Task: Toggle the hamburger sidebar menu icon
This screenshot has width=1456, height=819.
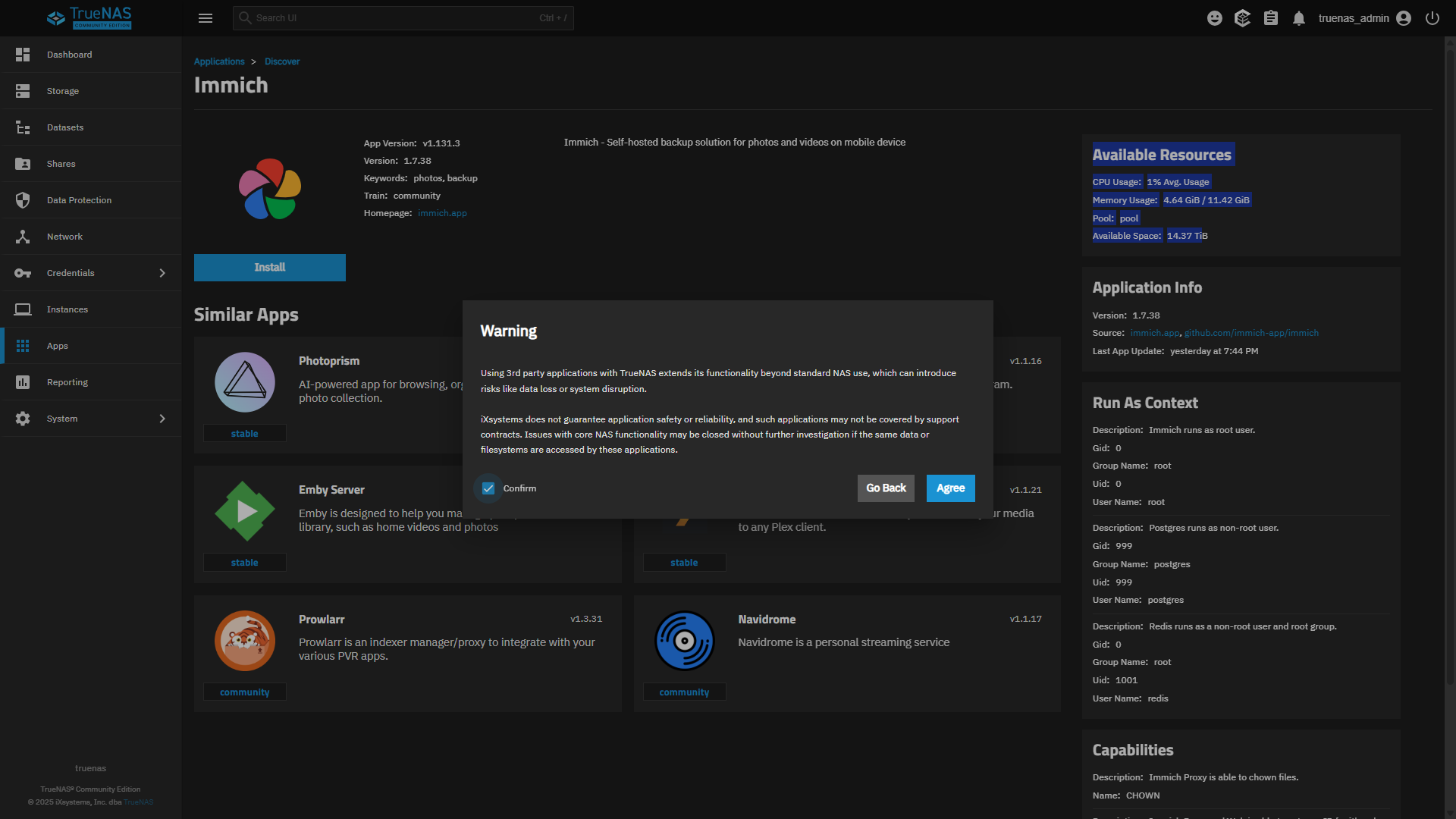Action: tap(206, 18)
